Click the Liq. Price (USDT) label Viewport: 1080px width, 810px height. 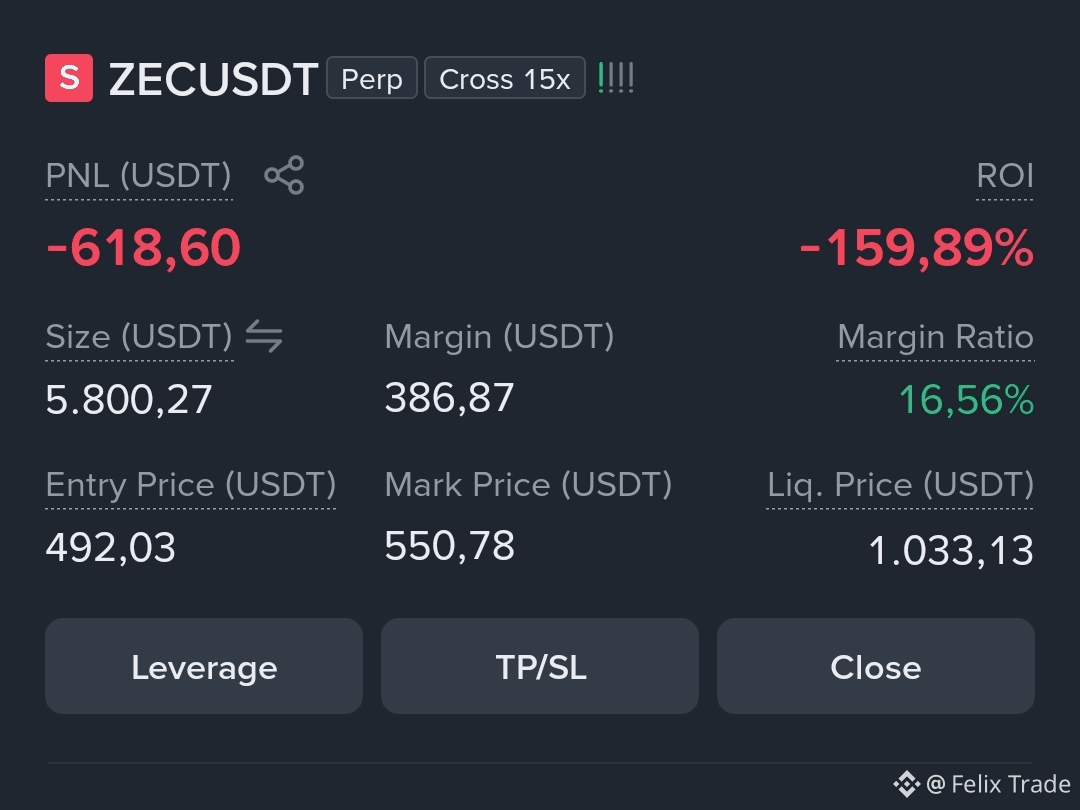click(900, 485)
